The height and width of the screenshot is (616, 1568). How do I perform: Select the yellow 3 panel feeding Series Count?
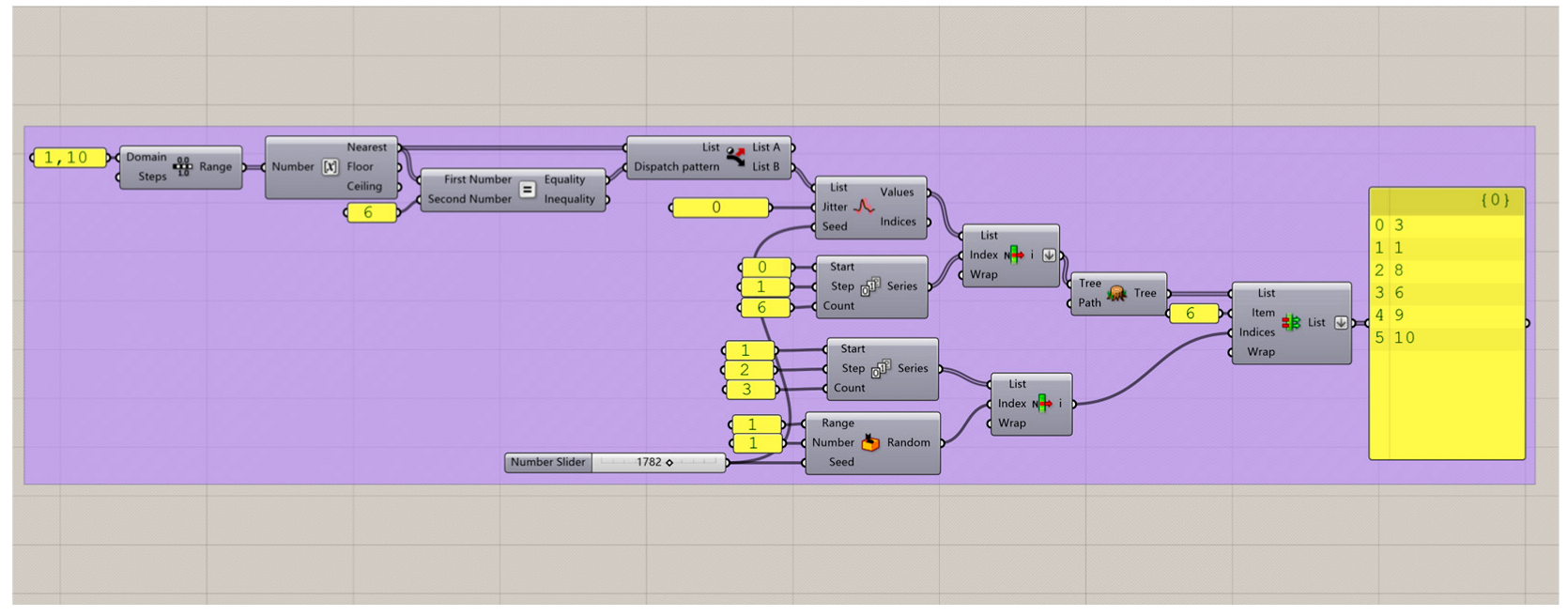[750, 390]
